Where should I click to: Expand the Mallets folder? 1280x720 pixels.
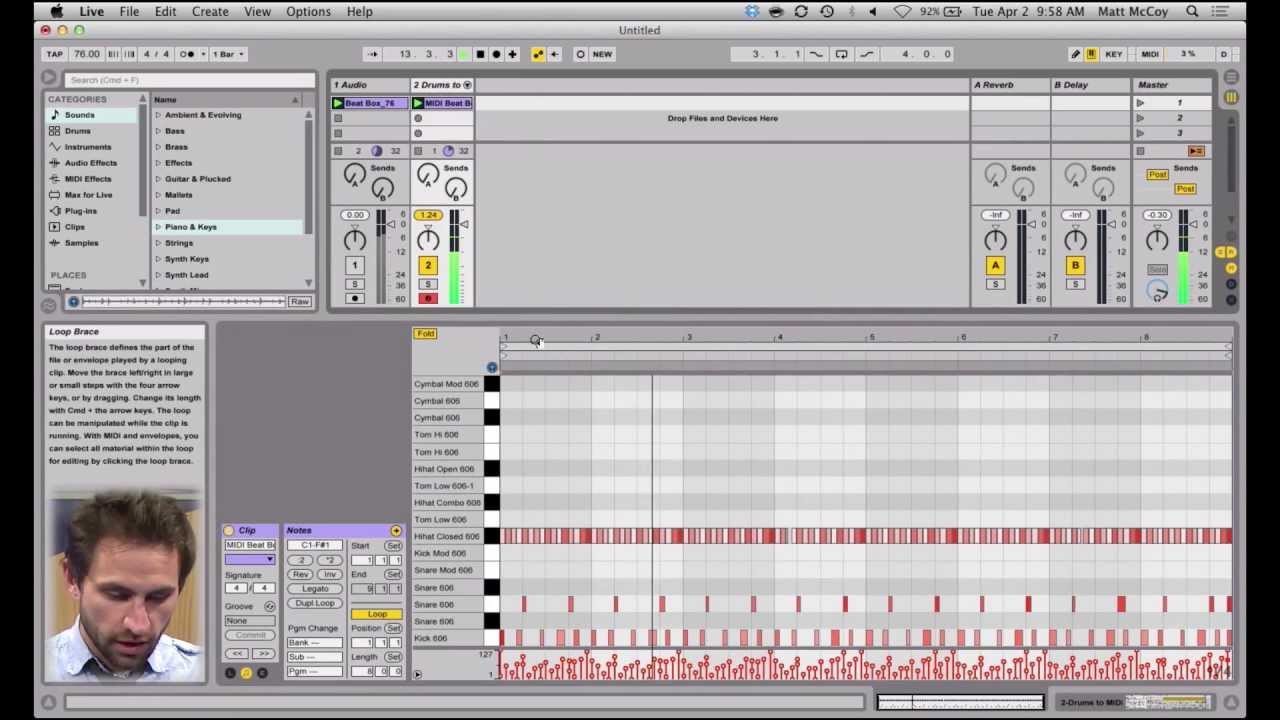[158, 195]
